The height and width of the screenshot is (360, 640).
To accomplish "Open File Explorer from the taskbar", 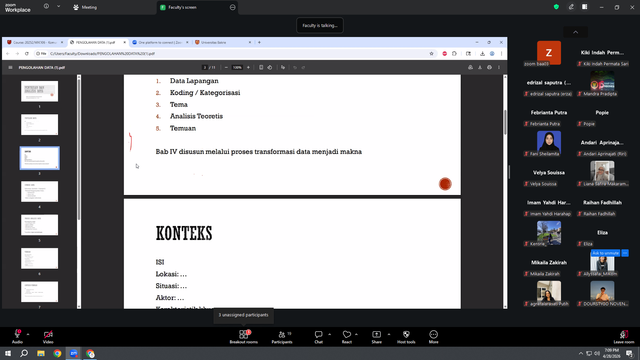I will [41, 353].
